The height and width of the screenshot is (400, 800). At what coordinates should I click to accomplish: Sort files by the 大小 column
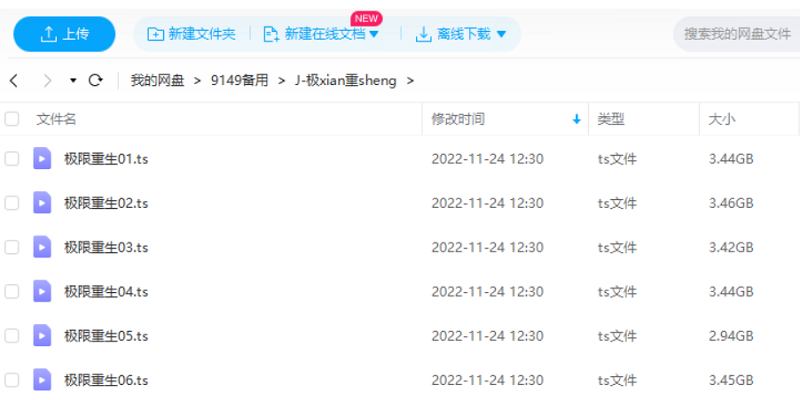click(x=721, y=119)
